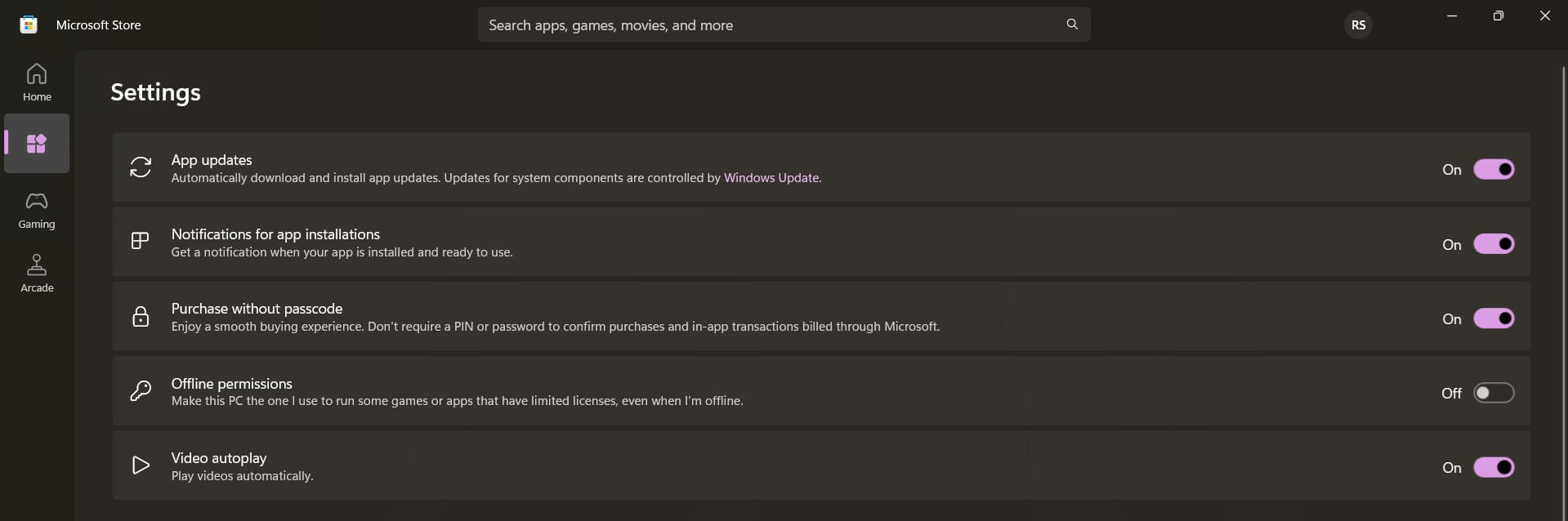Viewport: 1568px width, 521px height.
Task: Click the play icon for Video autoplay
Action: [141, 465]
